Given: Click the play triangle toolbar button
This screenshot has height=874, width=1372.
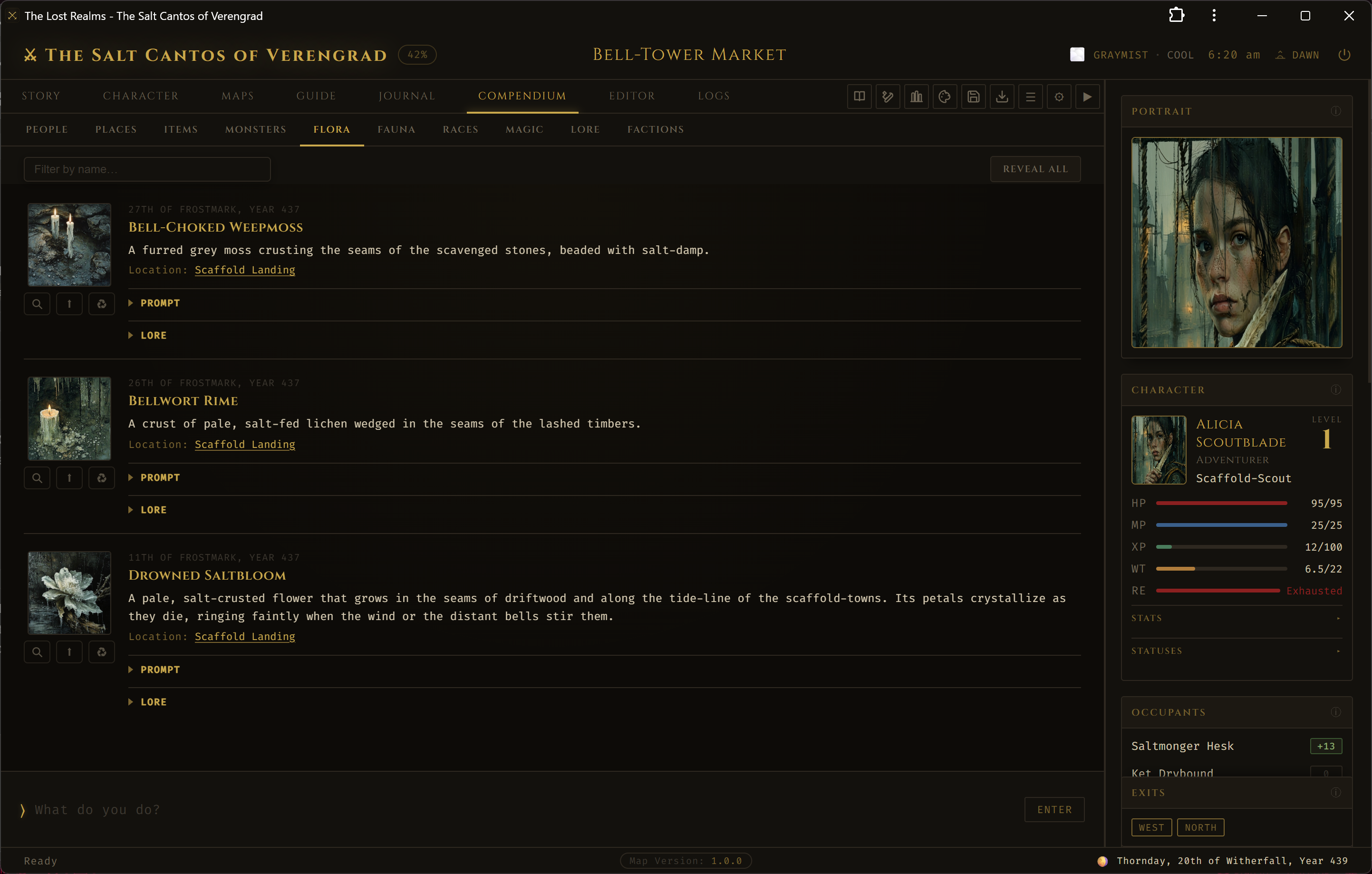Looking at the screenshot, I should tap(1087, 96).
